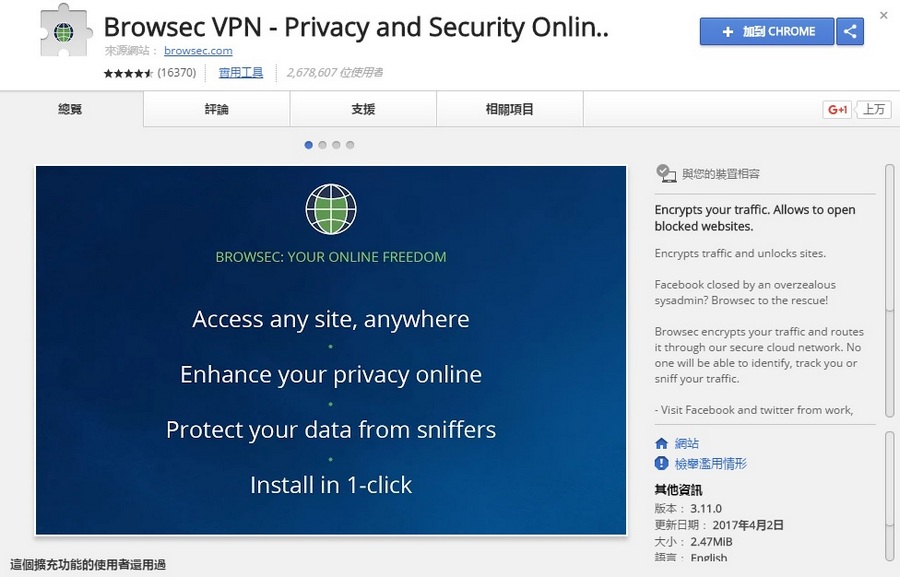
Task: Click the star rating icons
Action: pos(129,73)
